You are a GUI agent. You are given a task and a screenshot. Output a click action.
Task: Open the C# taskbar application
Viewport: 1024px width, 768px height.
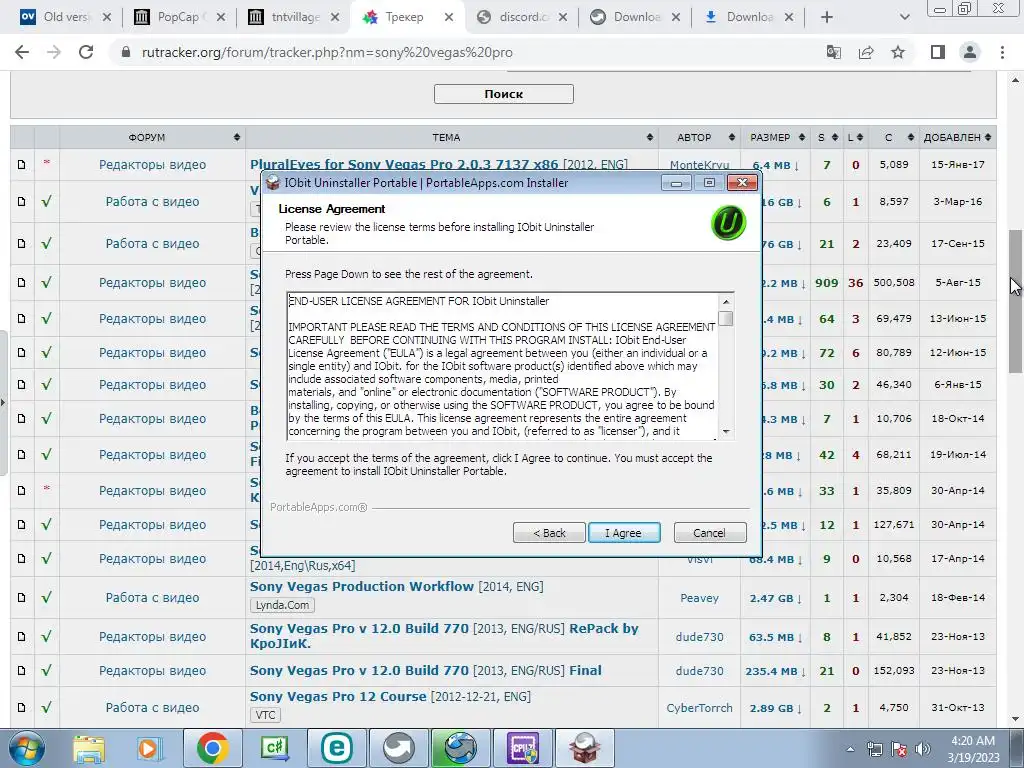(x=274, y=748)
